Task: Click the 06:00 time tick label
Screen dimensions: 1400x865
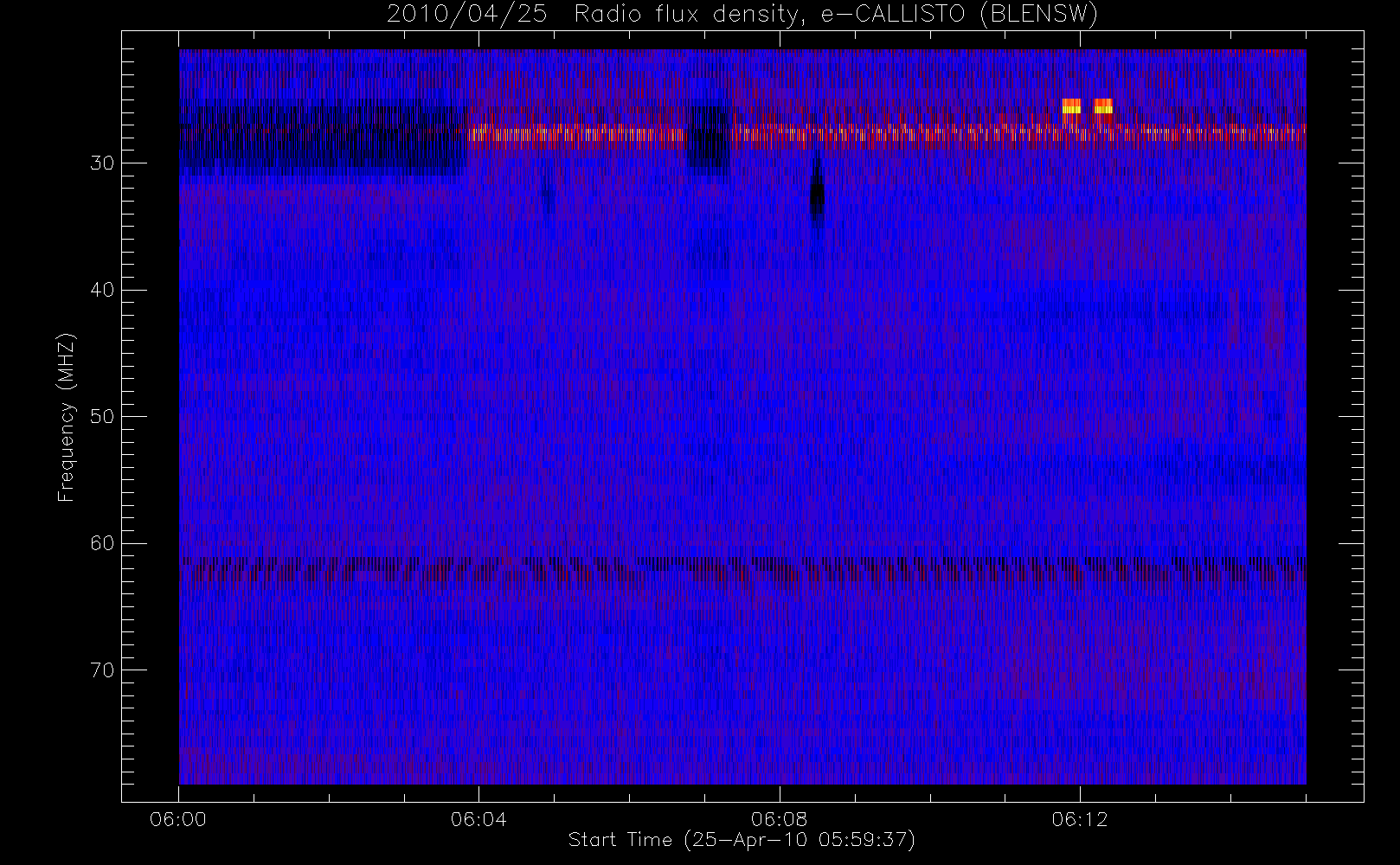Action: tap(178, 819)
